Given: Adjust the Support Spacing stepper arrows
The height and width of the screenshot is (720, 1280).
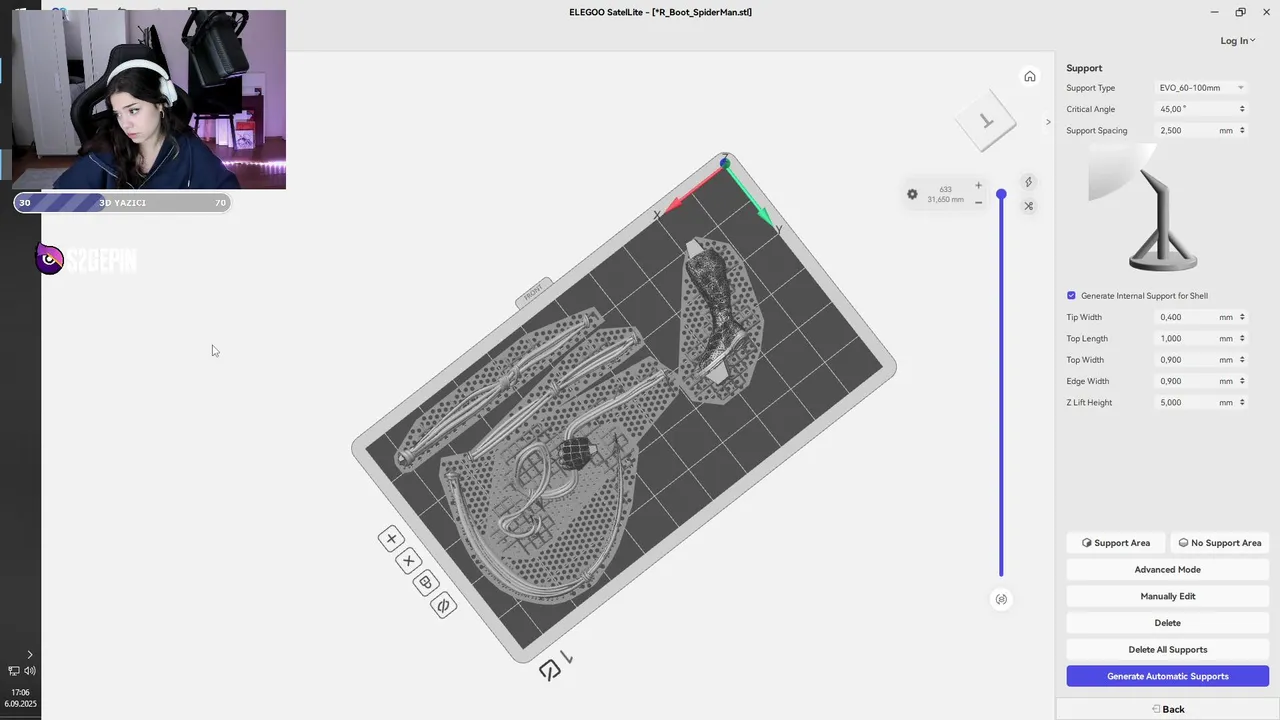Looking at the screenshot, I should pyautogui.click(x=1242, y=130).
